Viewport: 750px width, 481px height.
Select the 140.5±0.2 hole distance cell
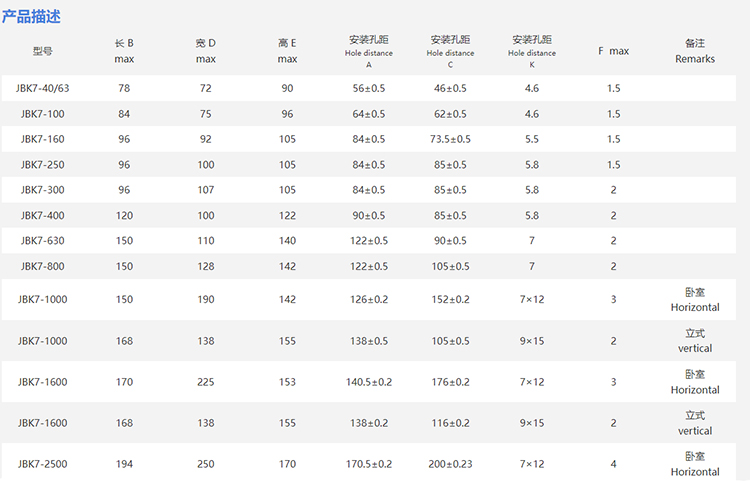pos(368,382)
